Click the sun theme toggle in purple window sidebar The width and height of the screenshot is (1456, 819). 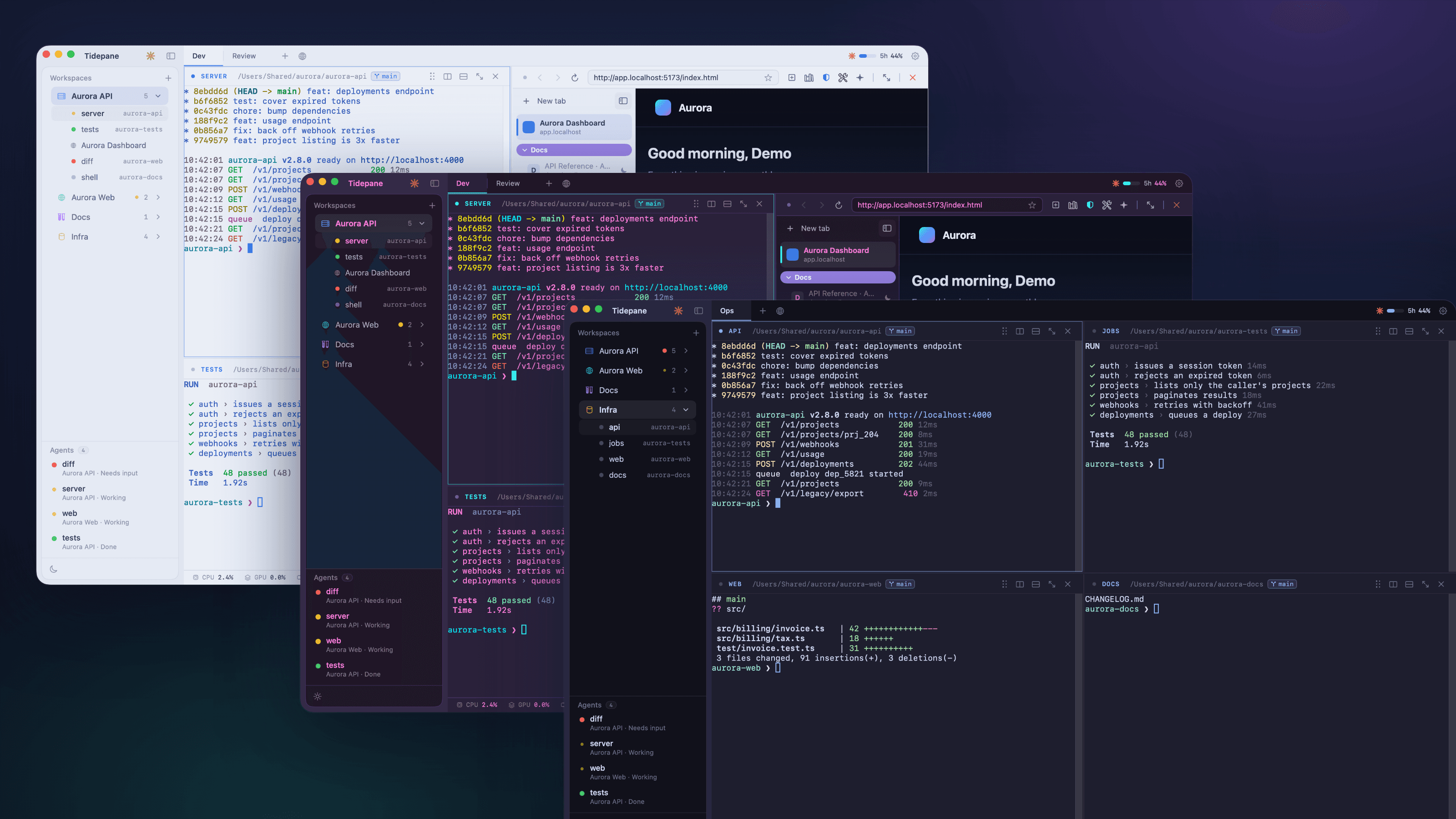[318, 696]
